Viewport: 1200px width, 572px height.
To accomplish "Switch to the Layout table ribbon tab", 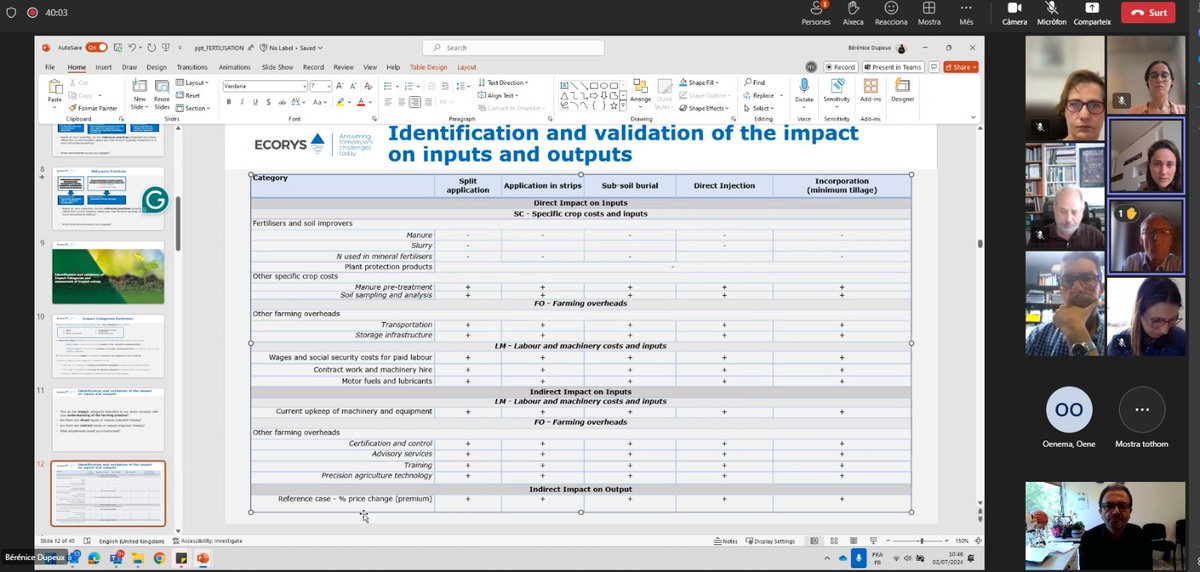I will click(x=467, y=67).
